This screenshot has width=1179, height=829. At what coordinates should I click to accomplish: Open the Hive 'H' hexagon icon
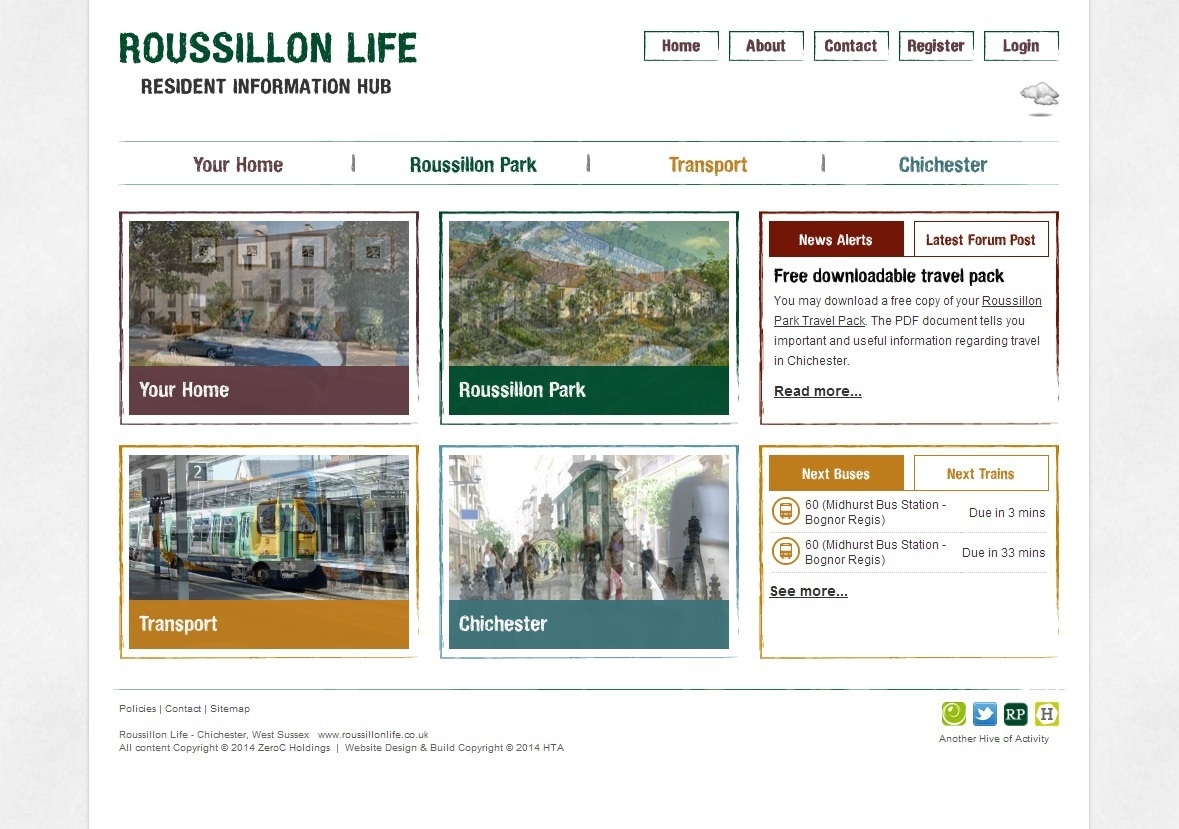(x=1046, y=713)
